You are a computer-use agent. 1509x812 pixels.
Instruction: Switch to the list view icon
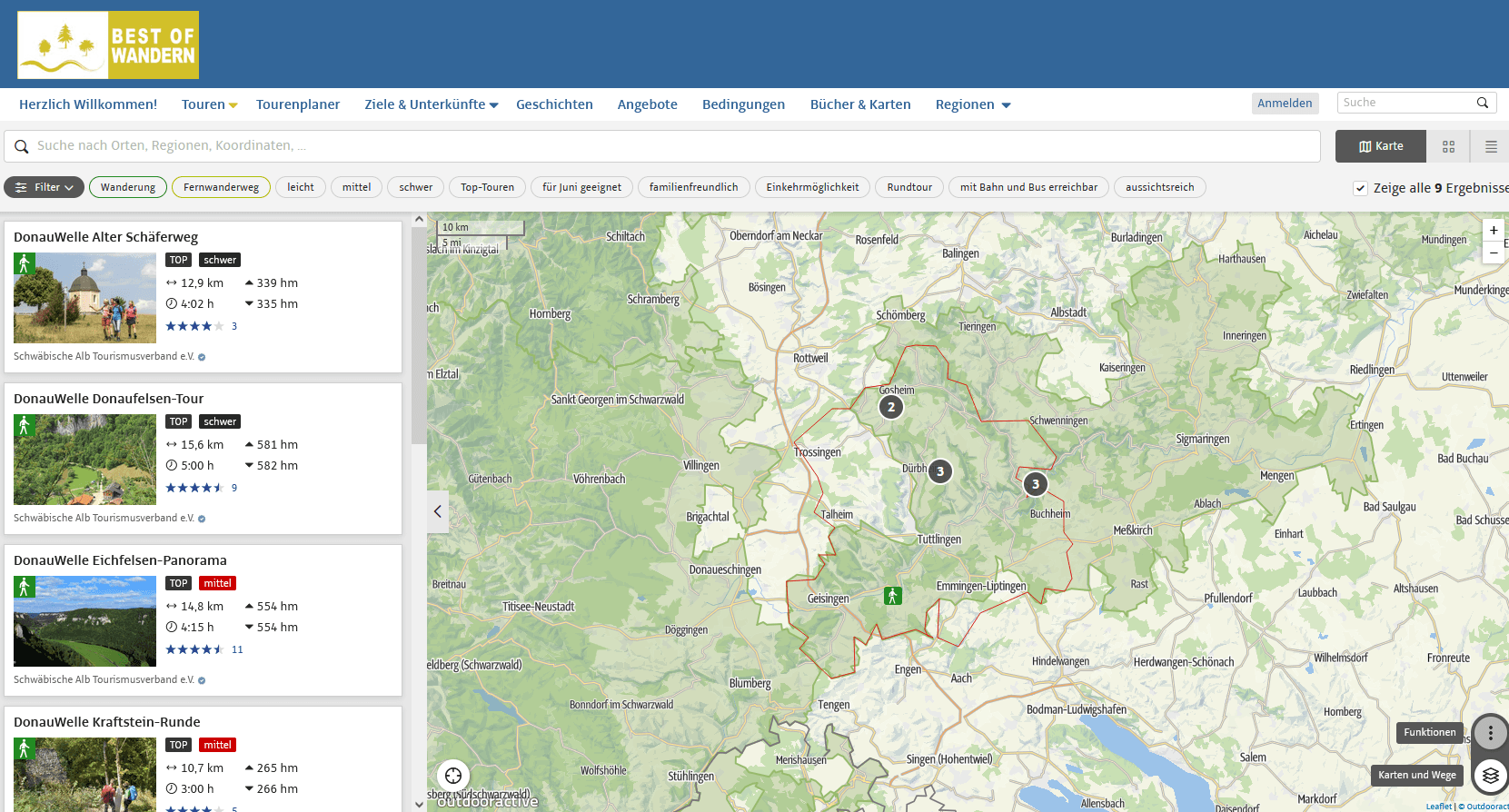click(x=1491, y=146)
